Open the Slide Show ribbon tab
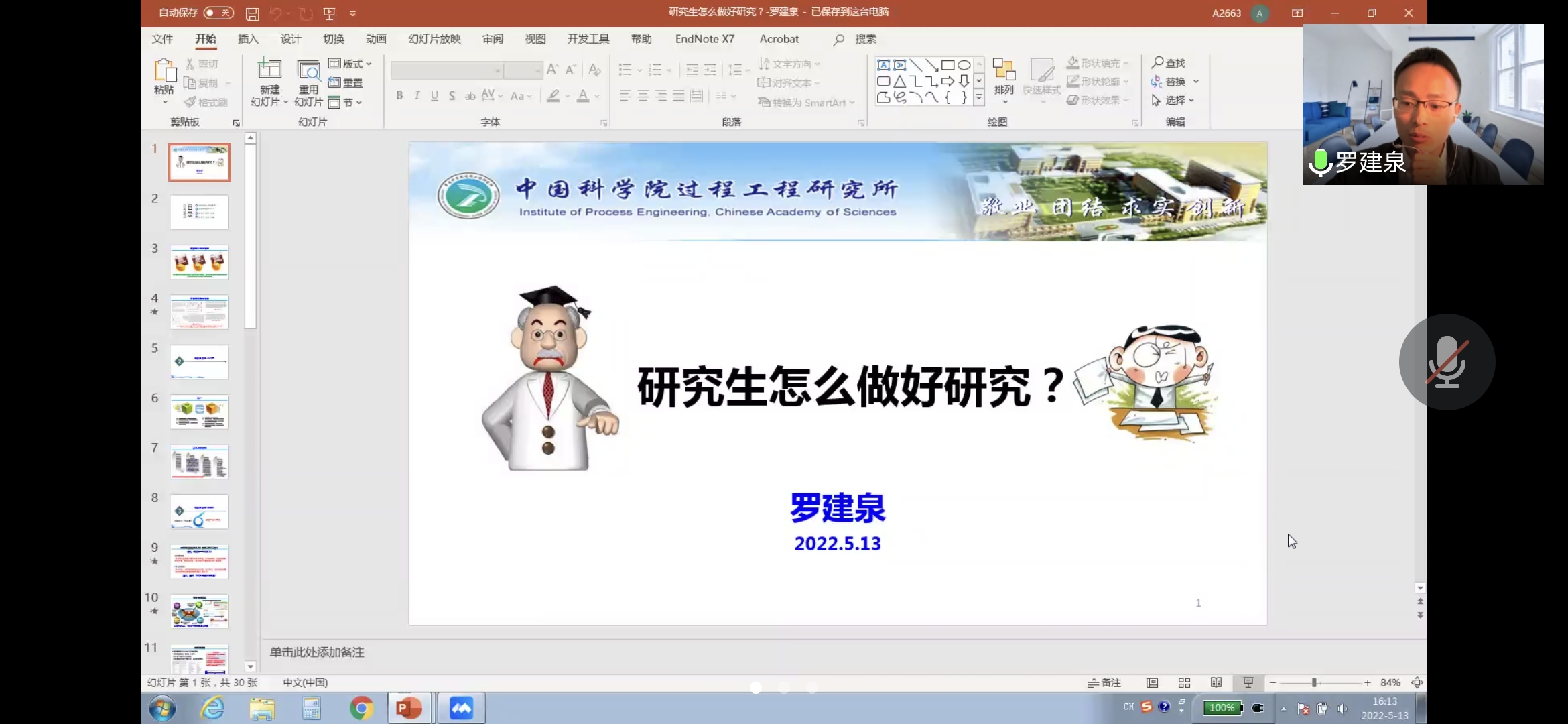 [434, 39]
